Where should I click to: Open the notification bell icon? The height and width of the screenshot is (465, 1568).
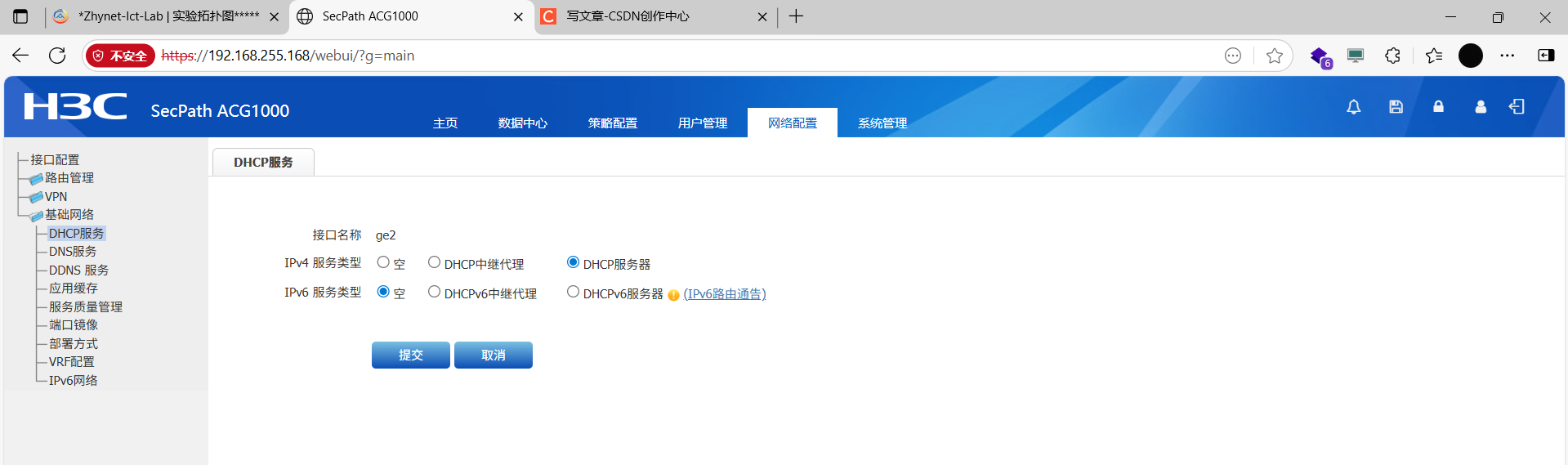(1354, 107)
